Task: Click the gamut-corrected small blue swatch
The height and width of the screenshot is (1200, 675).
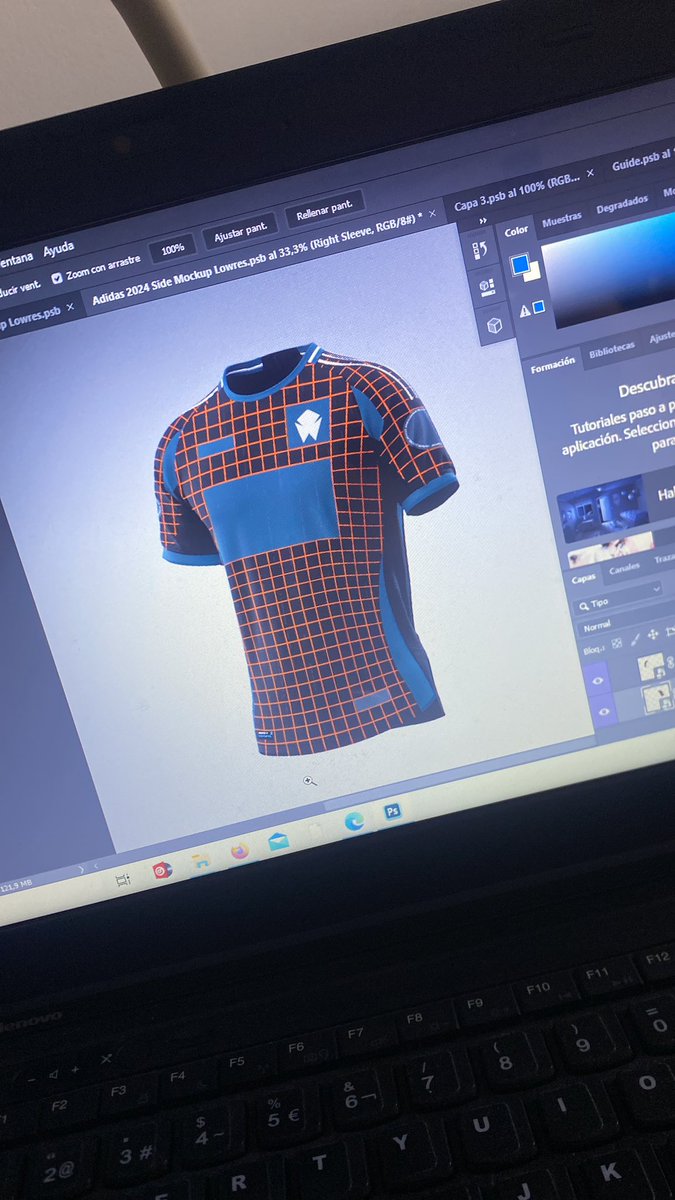Action: coord(539,307)
